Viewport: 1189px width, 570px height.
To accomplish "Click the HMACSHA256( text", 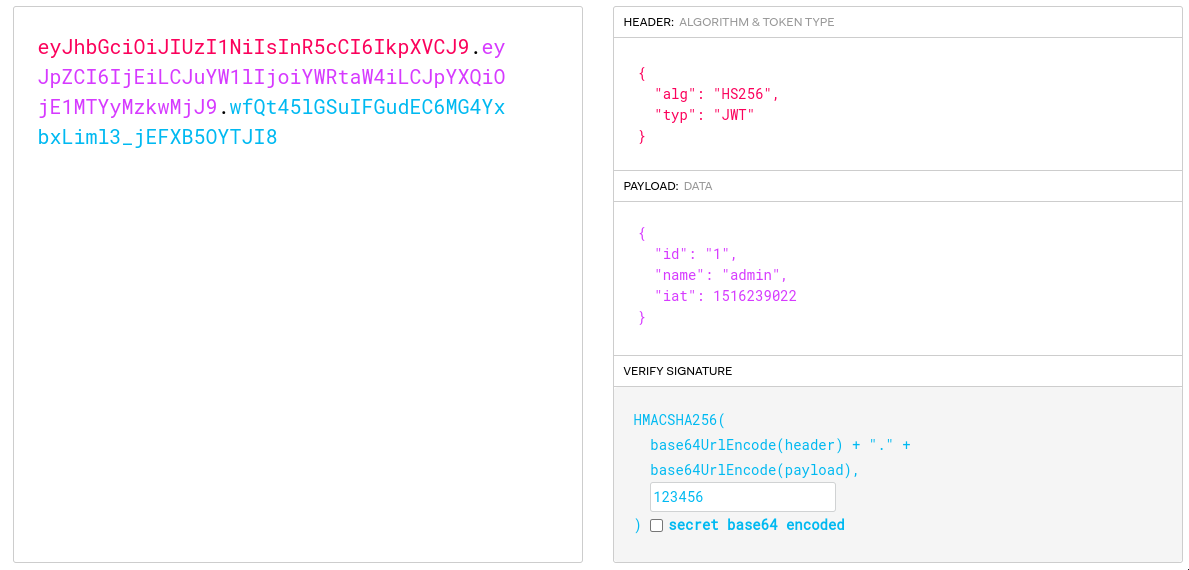I will 679,420.
